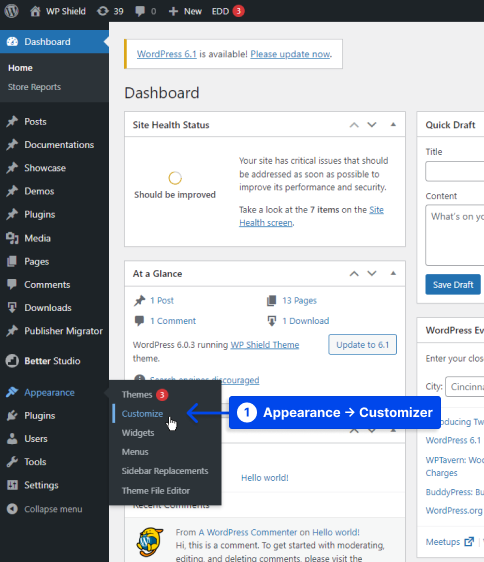Screen dimensions: 484x562
Task: Open BuddyPress news link
Action: tap(455, 492)
